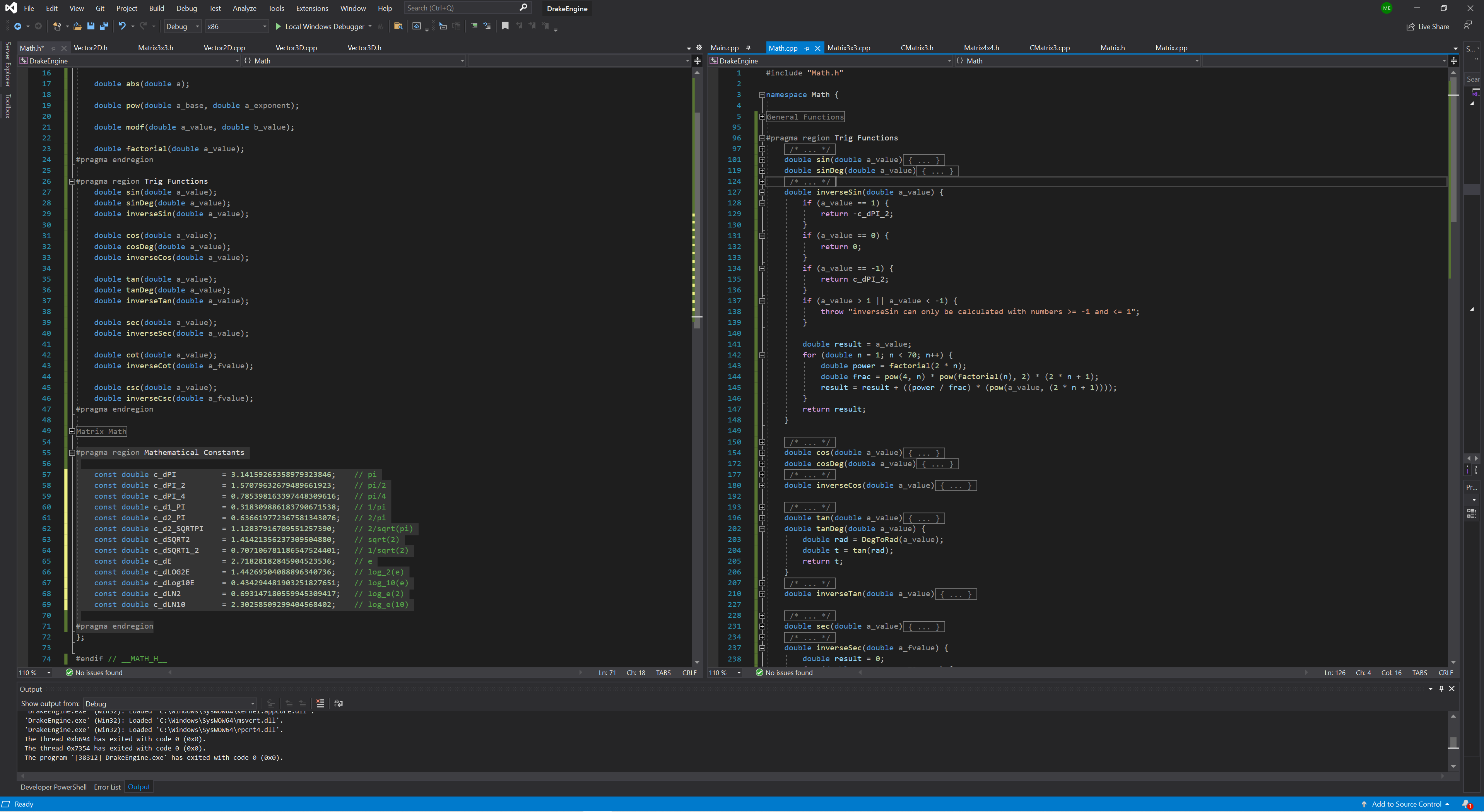Screen dimensions: 1484x812
Task: Clear all output with the clear icon
Action: (x=320, y=703)
